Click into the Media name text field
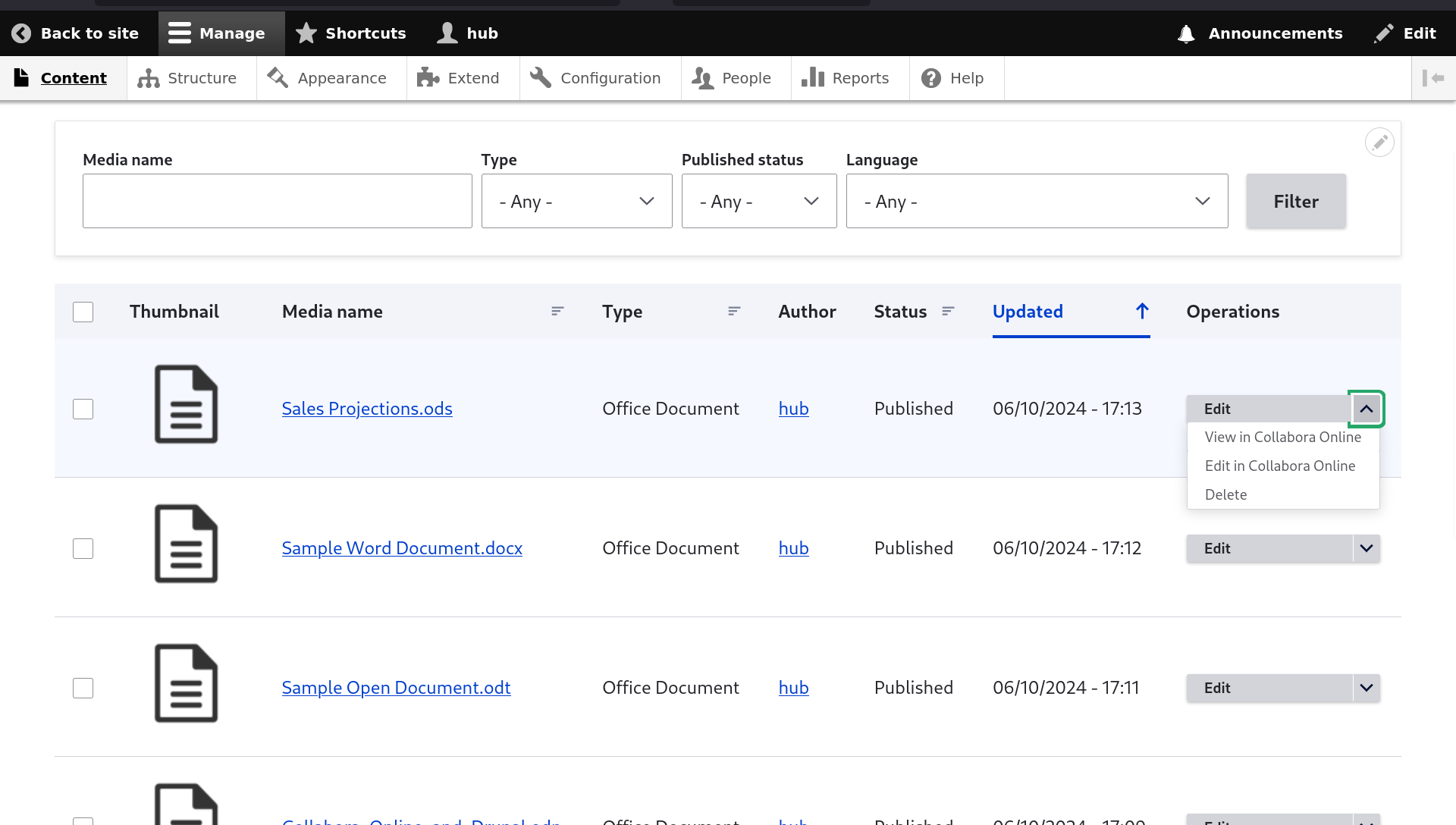Viewport: 1456px width, 825px height. pyautogui.click(x=277, y=202)
